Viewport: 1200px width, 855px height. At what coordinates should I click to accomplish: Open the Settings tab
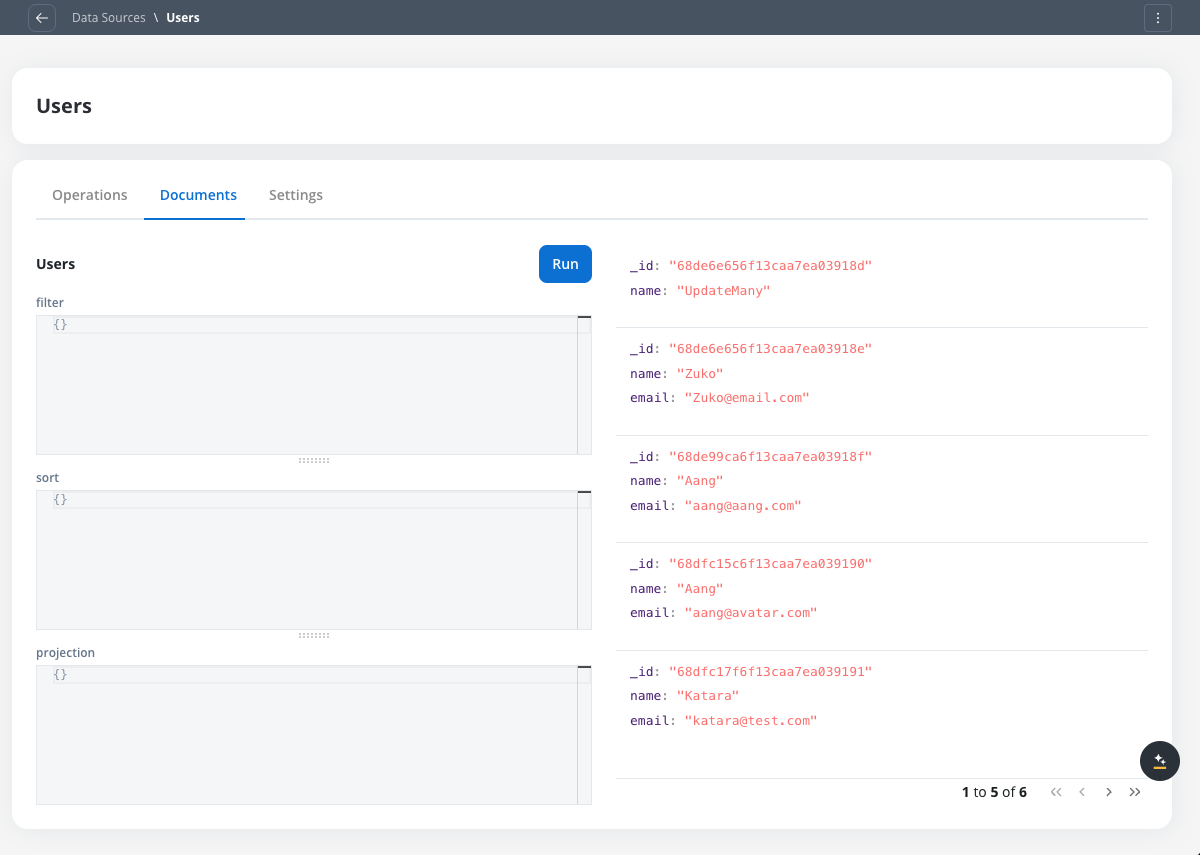(296, 195)
